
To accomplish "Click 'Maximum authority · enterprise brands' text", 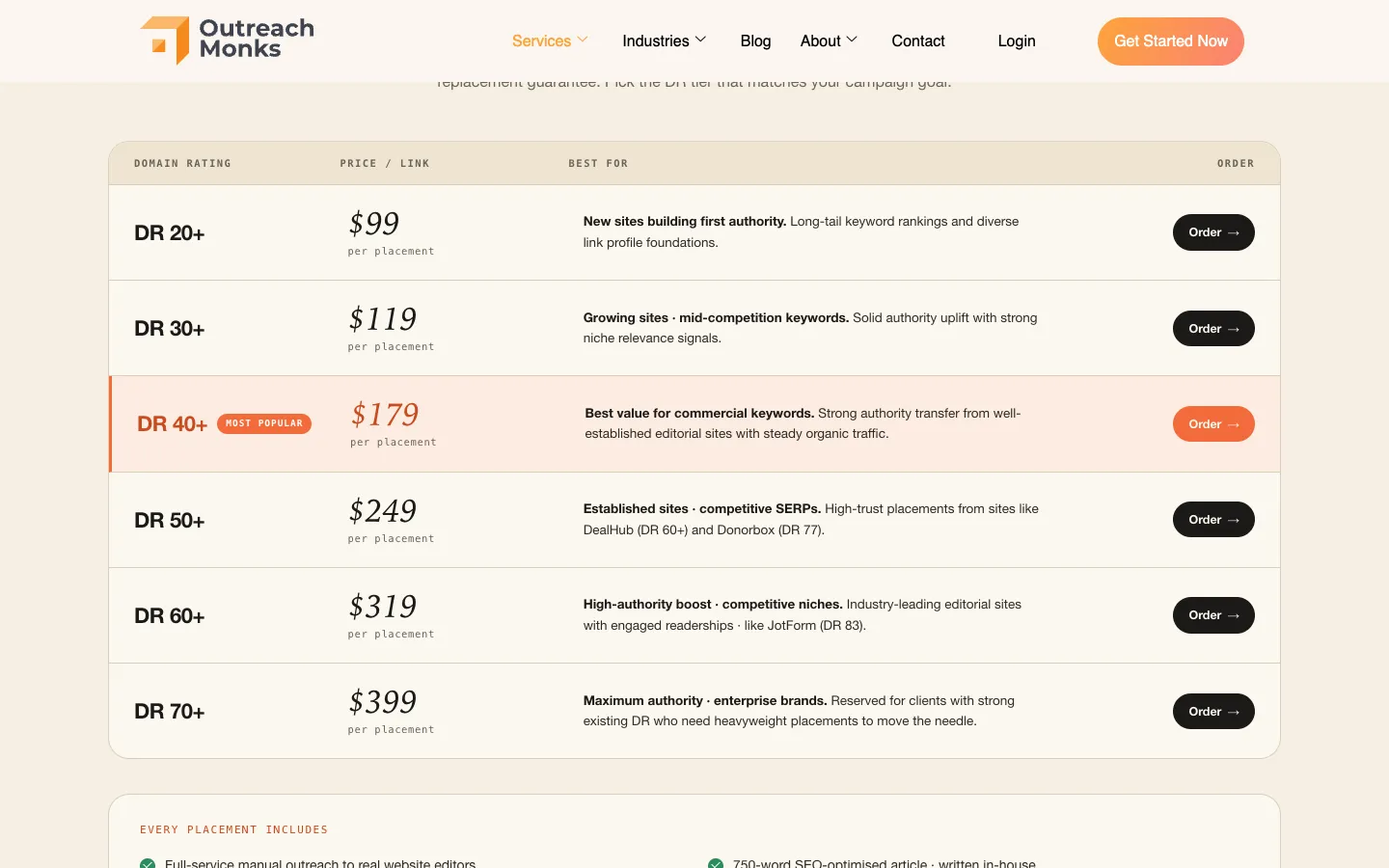I will coord(705,701).
